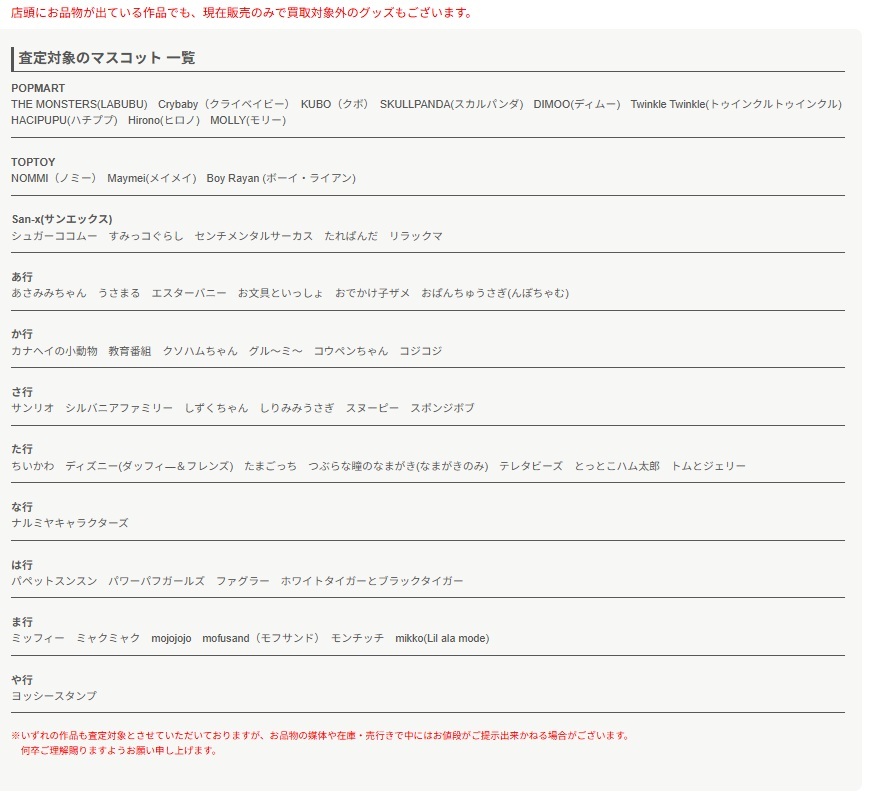Click Hirono(ヒロノ) entry
The height and width of the screenshot is (792, 870).
tap(164, 120)
